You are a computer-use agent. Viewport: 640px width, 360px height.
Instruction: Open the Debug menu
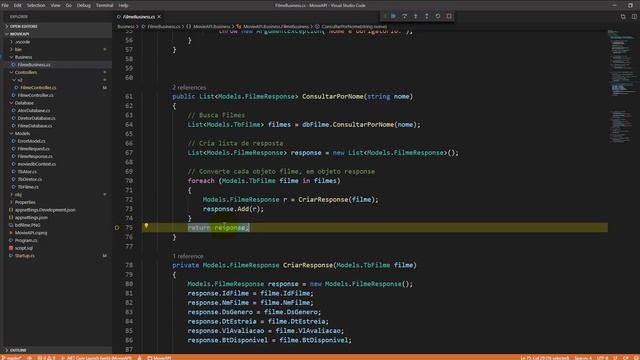(x=84, y=5)
